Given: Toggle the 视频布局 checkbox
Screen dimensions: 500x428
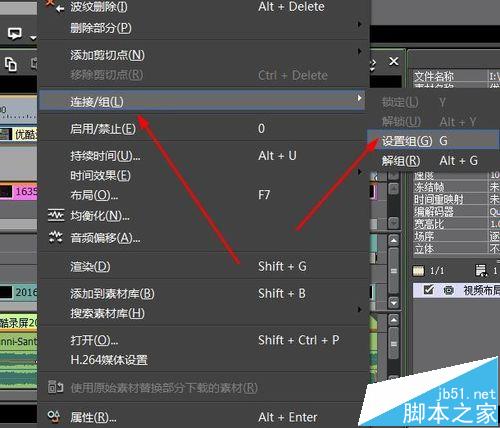Looking at the screenshot, I should [x=428, y=290].
